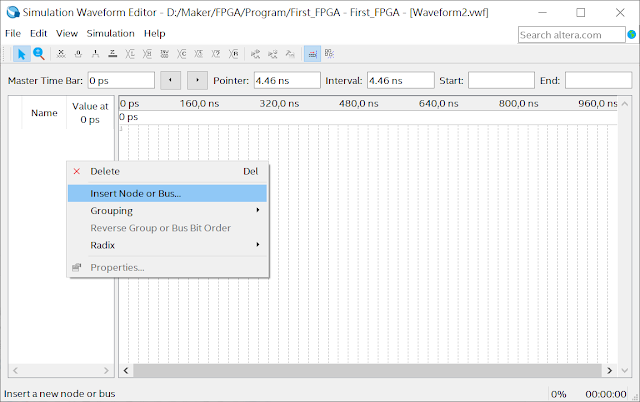The image size is (640, 402).
Task: Click the Simulation Waveform Editor title icon
Action: pyautogui.click(x=13, y=12)
